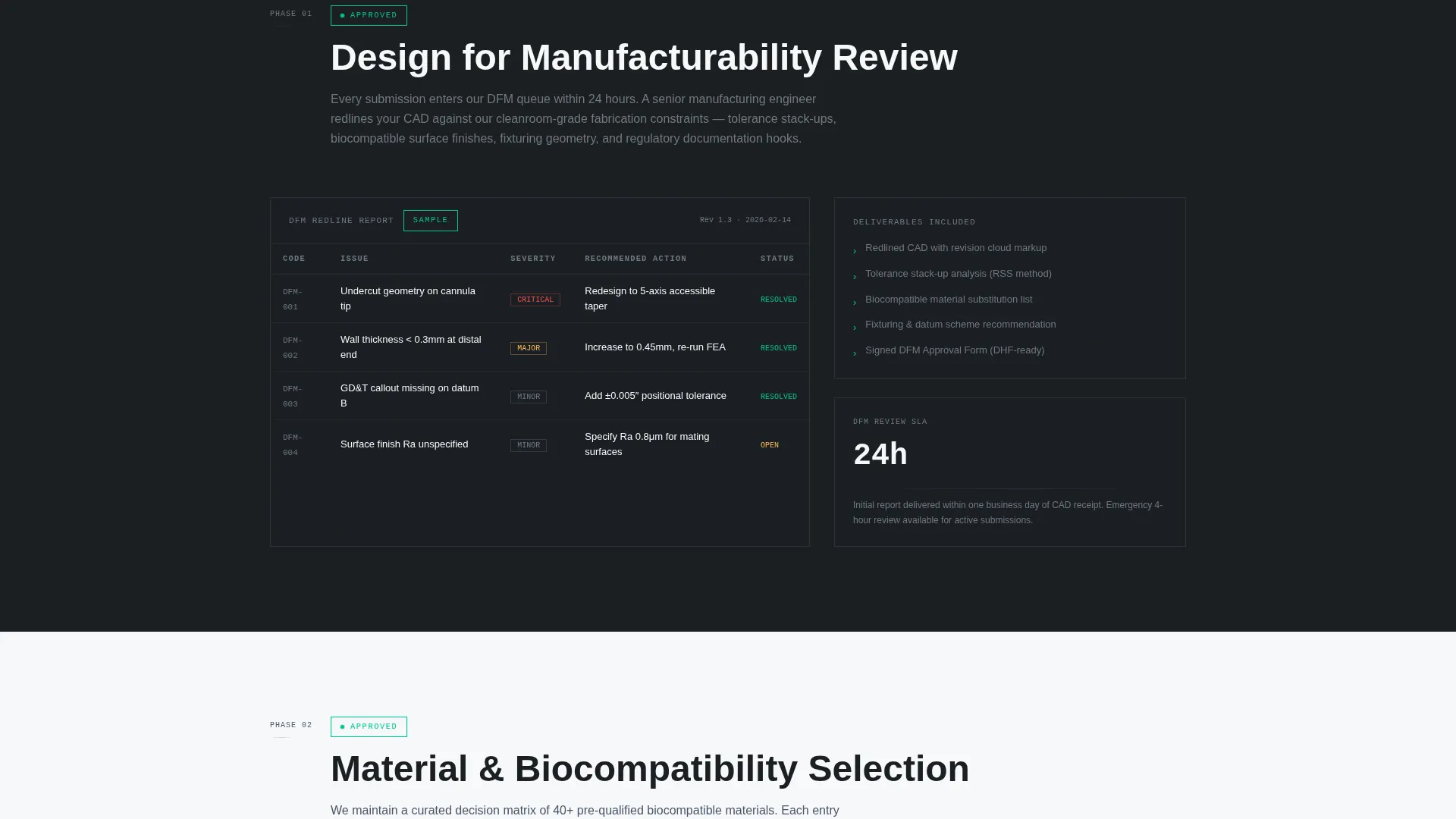
Task: Click 'Fixturing & datum scheme recommendation' text
Action: [x=961, y=325]
